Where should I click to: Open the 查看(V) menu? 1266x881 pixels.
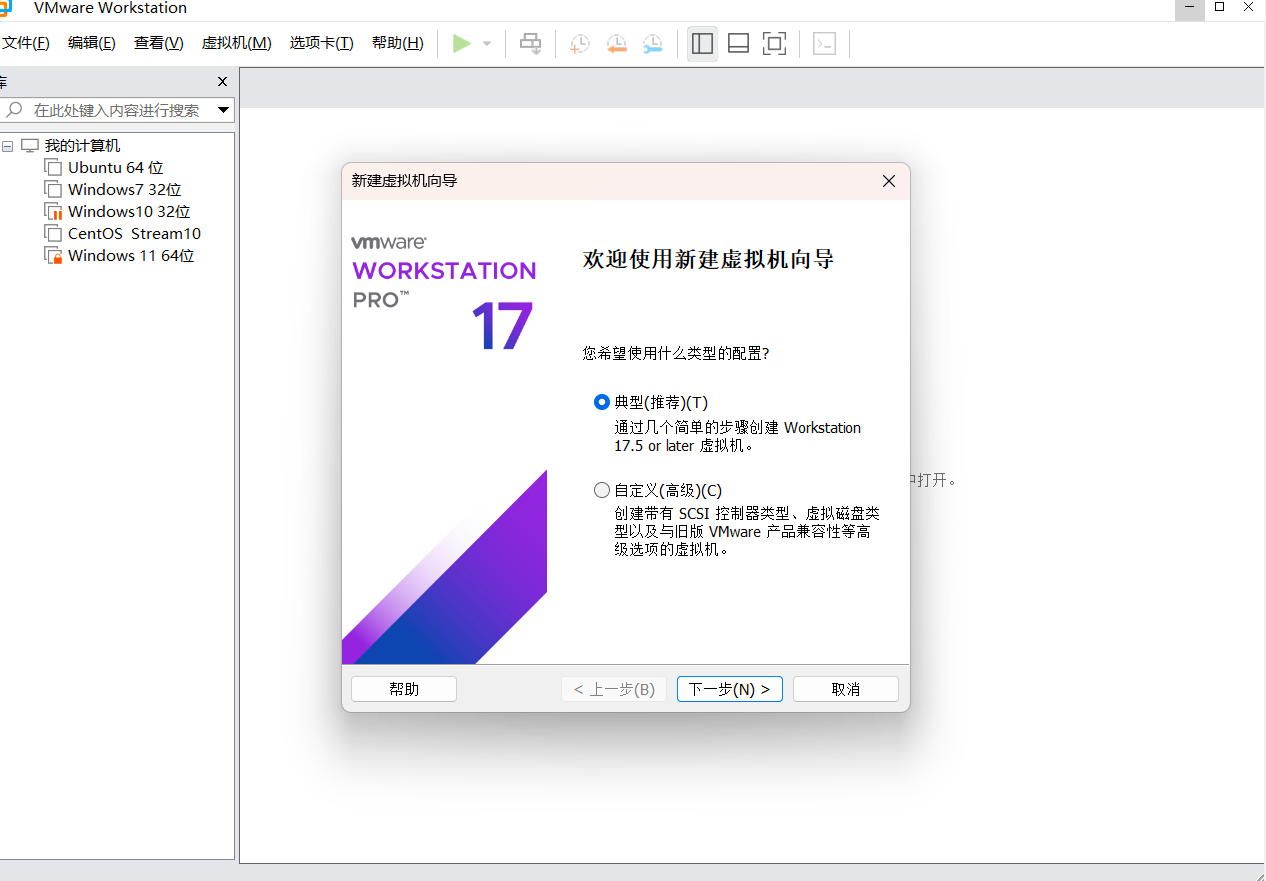[159, 43]
